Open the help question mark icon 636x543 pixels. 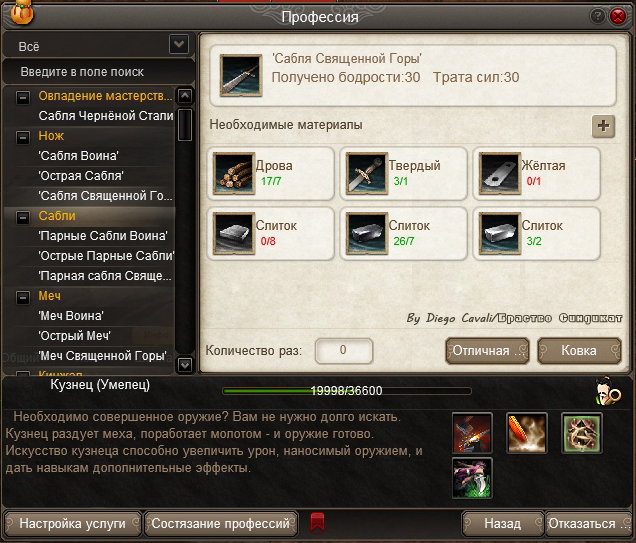[597, 16]
